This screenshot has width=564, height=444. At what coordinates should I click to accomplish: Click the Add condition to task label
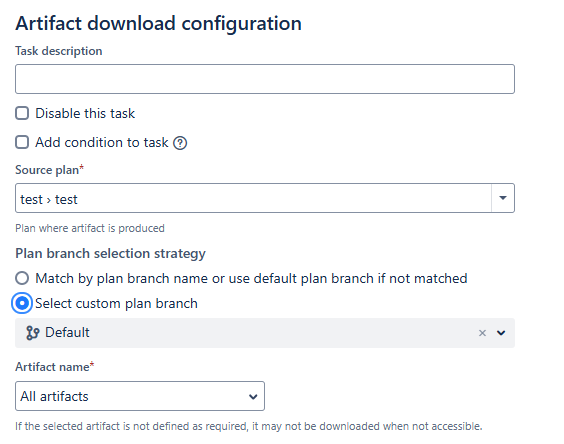102,142
